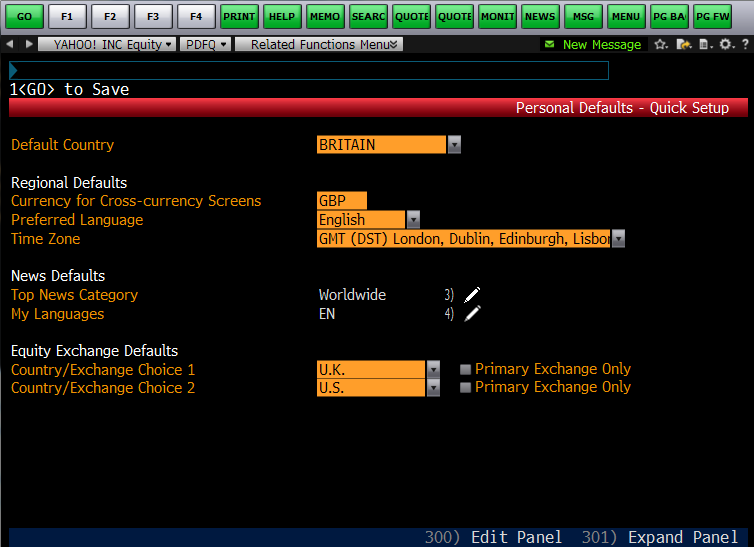The width and height of the screenshot is (754, 547).
Task: Click the back navigation arrow
Action: pyautogui.click(x=10, y=45)
